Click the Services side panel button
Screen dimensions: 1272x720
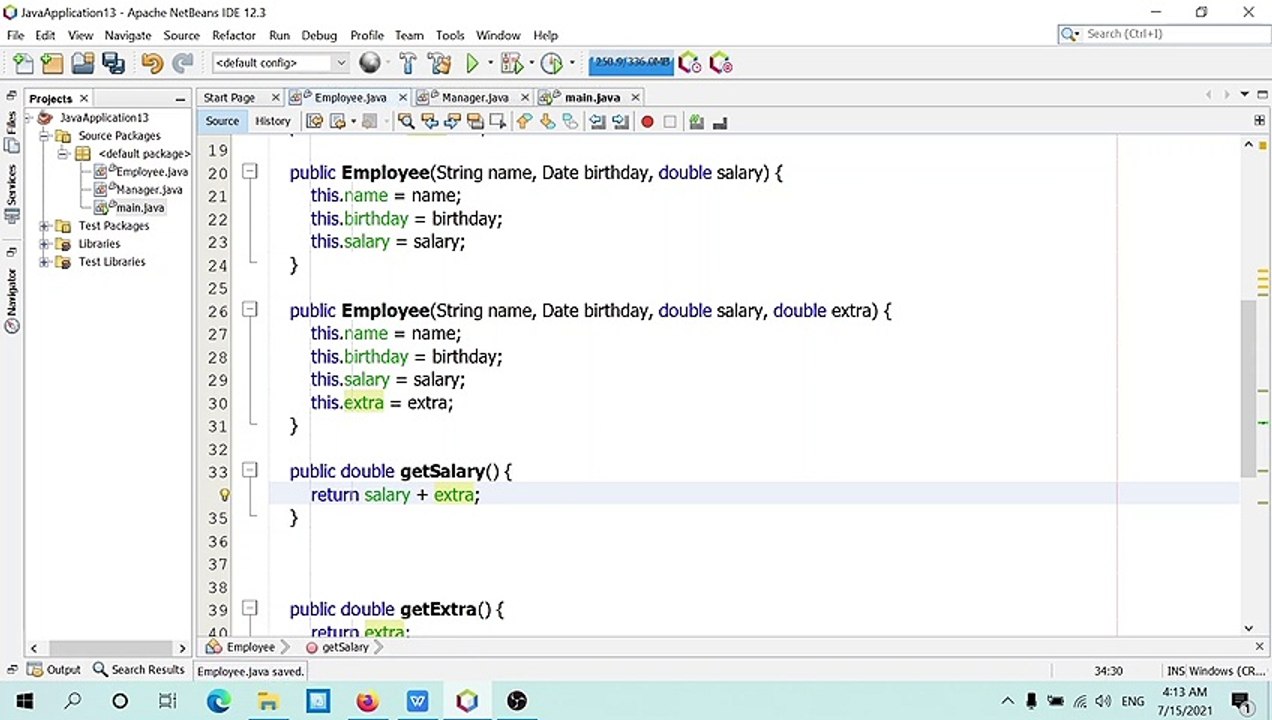(x=11, y=196)
